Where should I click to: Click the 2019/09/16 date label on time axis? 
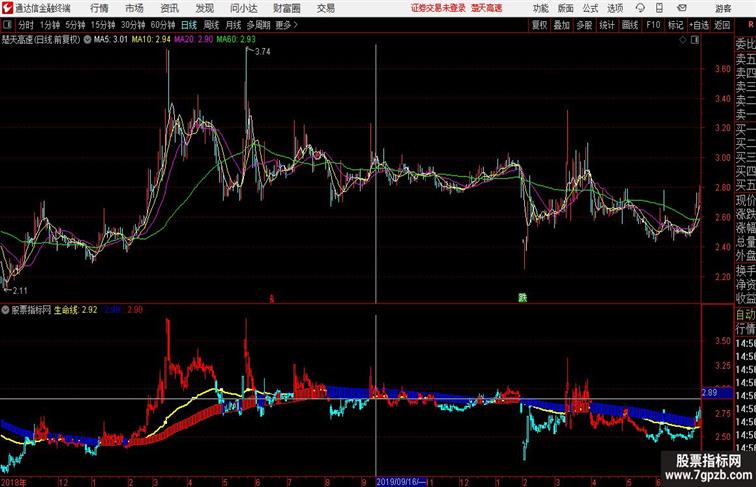pyautogui.click(x=401, y=482)
